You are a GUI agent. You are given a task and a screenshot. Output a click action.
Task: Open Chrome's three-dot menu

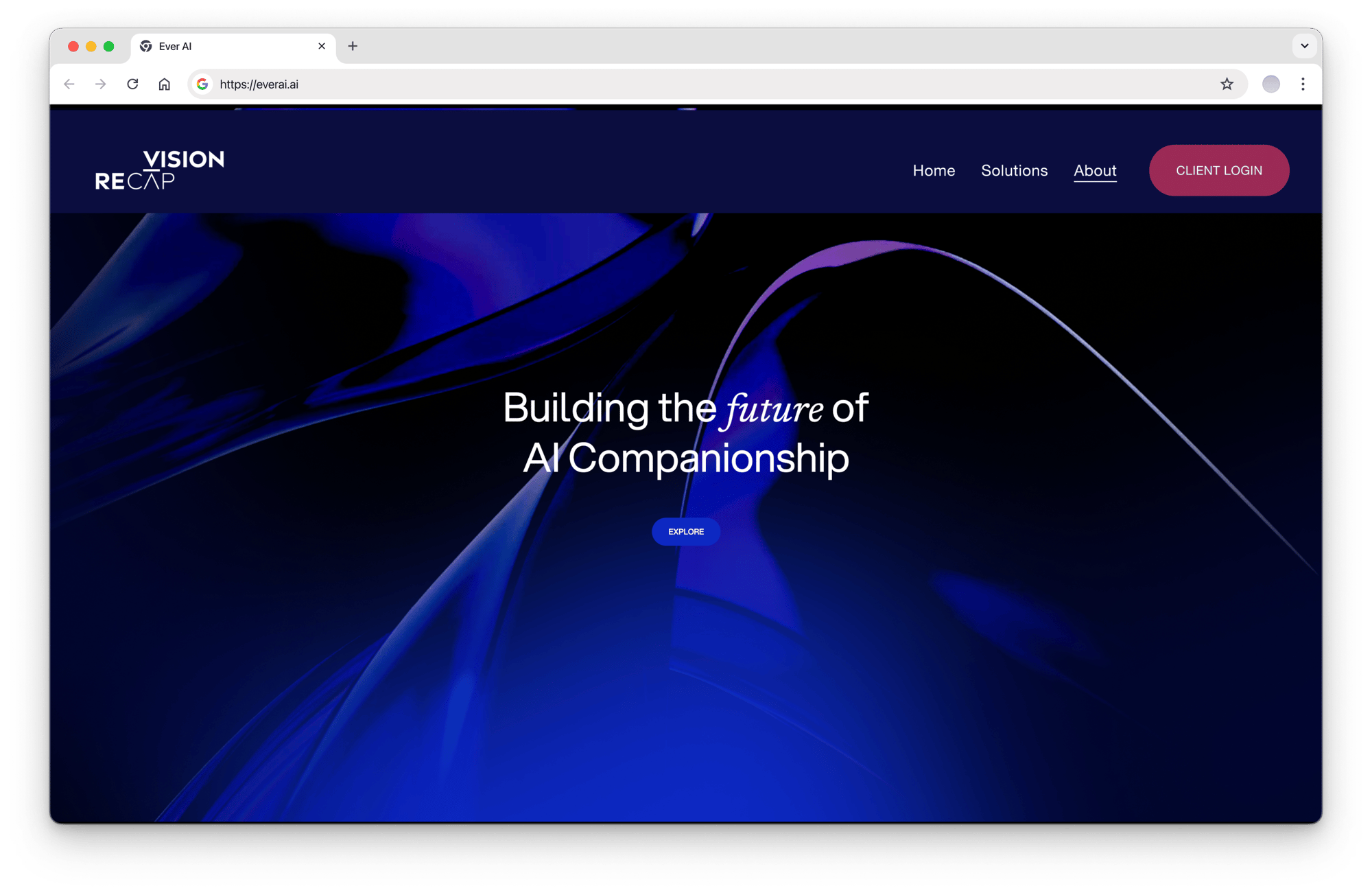(1303, 84)
